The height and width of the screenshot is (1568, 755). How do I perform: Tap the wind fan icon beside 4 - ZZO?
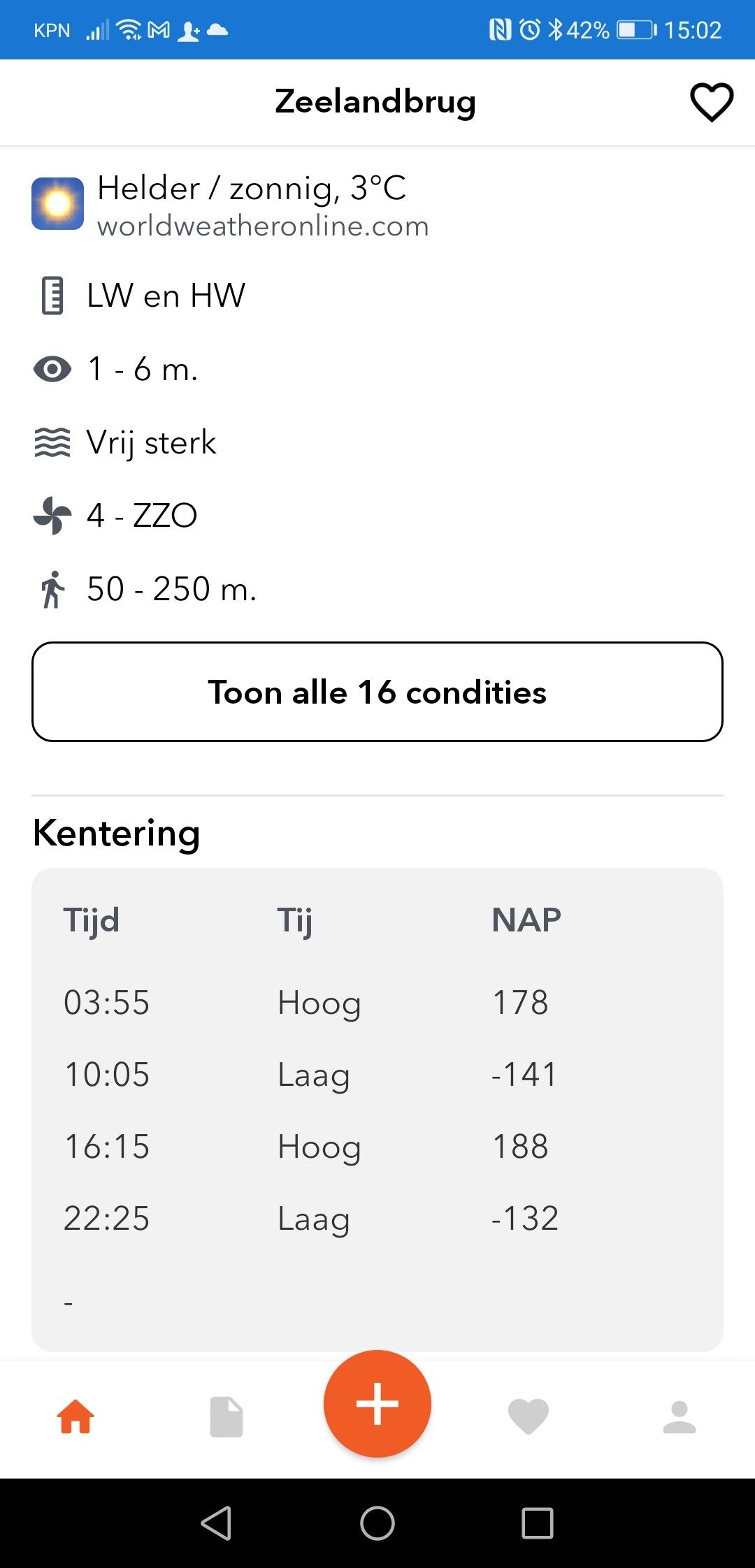[x=52, y=516]
